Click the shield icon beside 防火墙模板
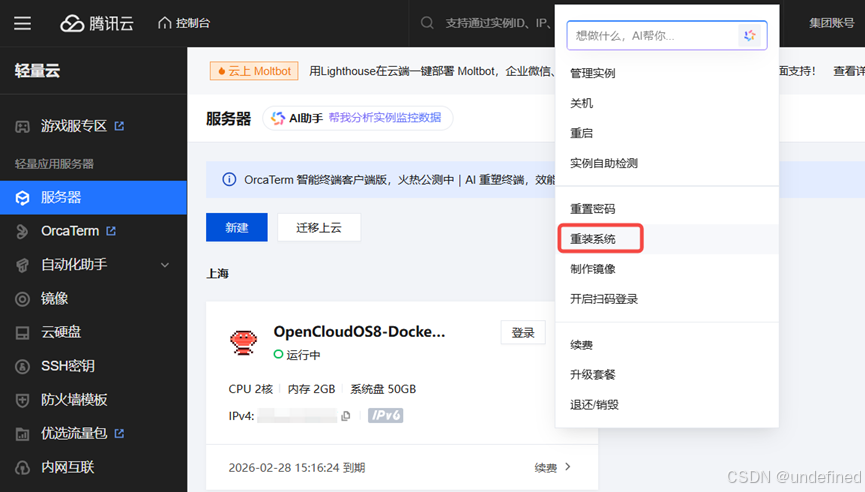865x492 pixels. coord(22,400)
